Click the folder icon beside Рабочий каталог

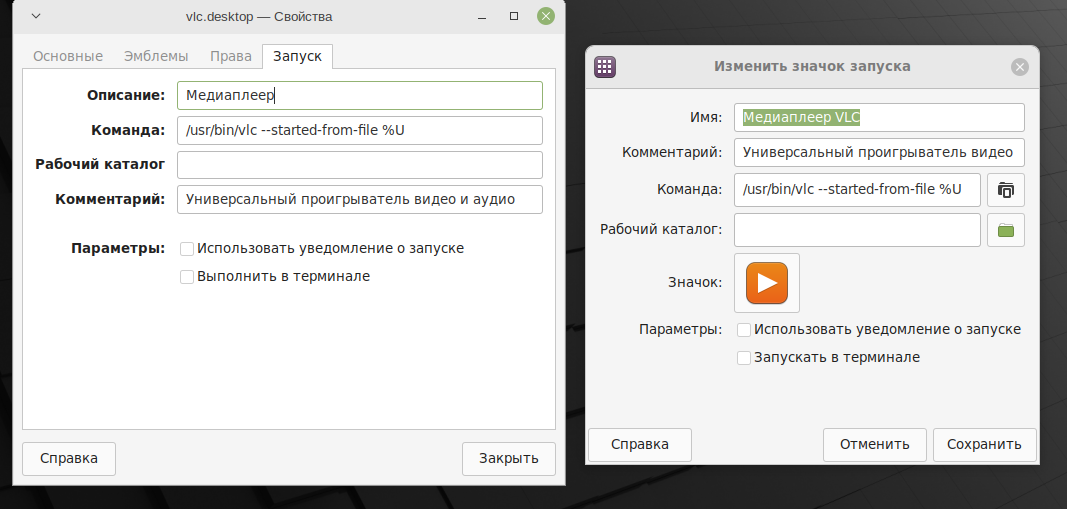(x=1006, y=230)
